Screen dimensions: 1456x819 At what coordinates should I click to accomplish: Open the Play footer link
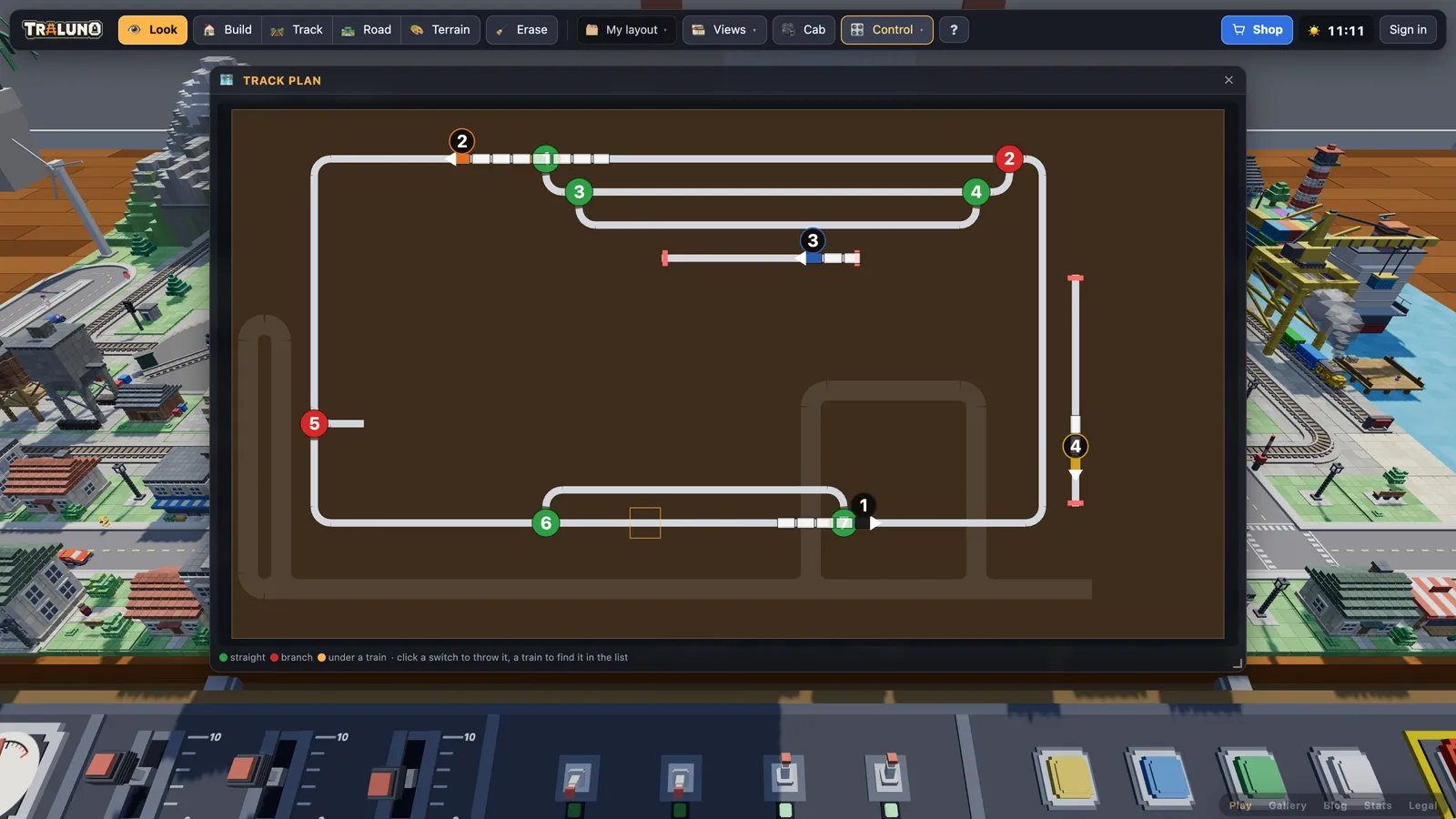(1240, 805)
